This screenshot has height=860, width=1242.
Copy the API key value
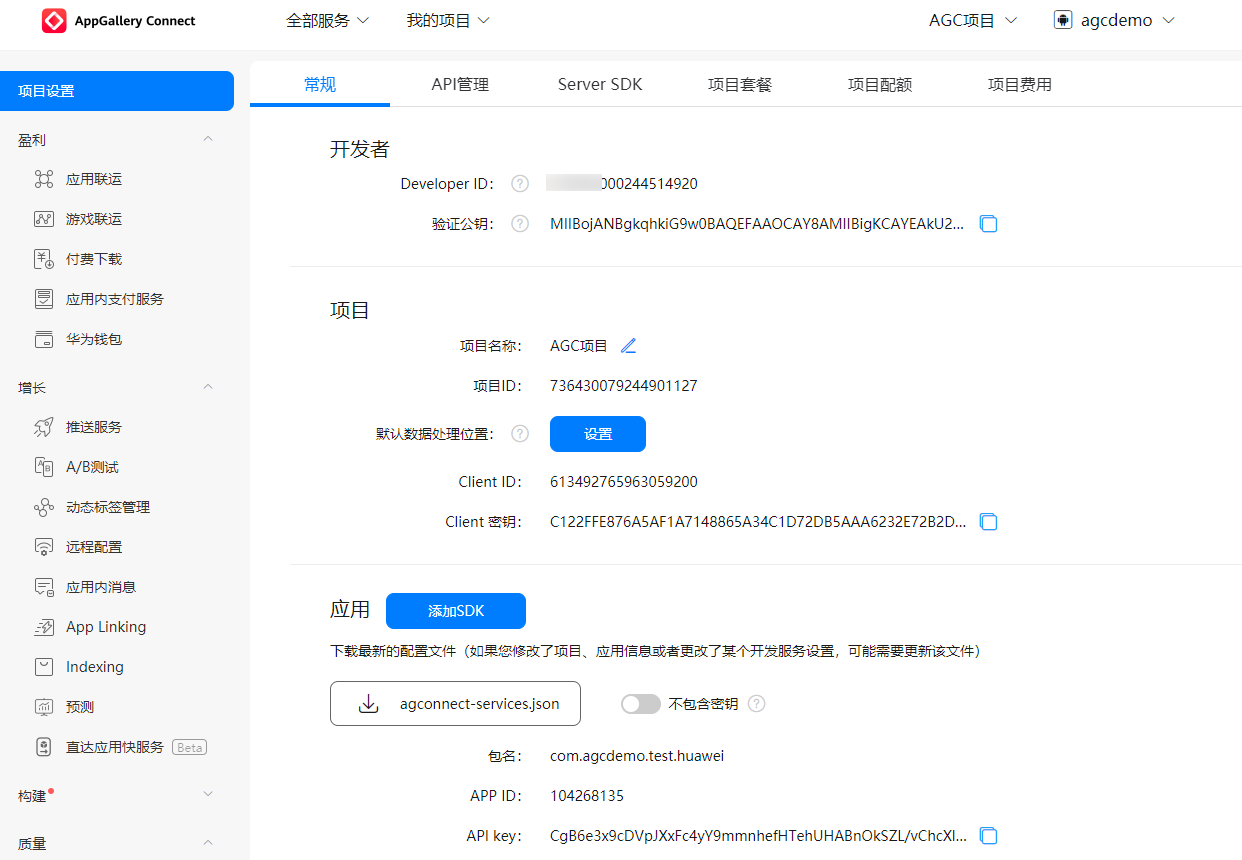pyautogui.click(x=988, y=836)
